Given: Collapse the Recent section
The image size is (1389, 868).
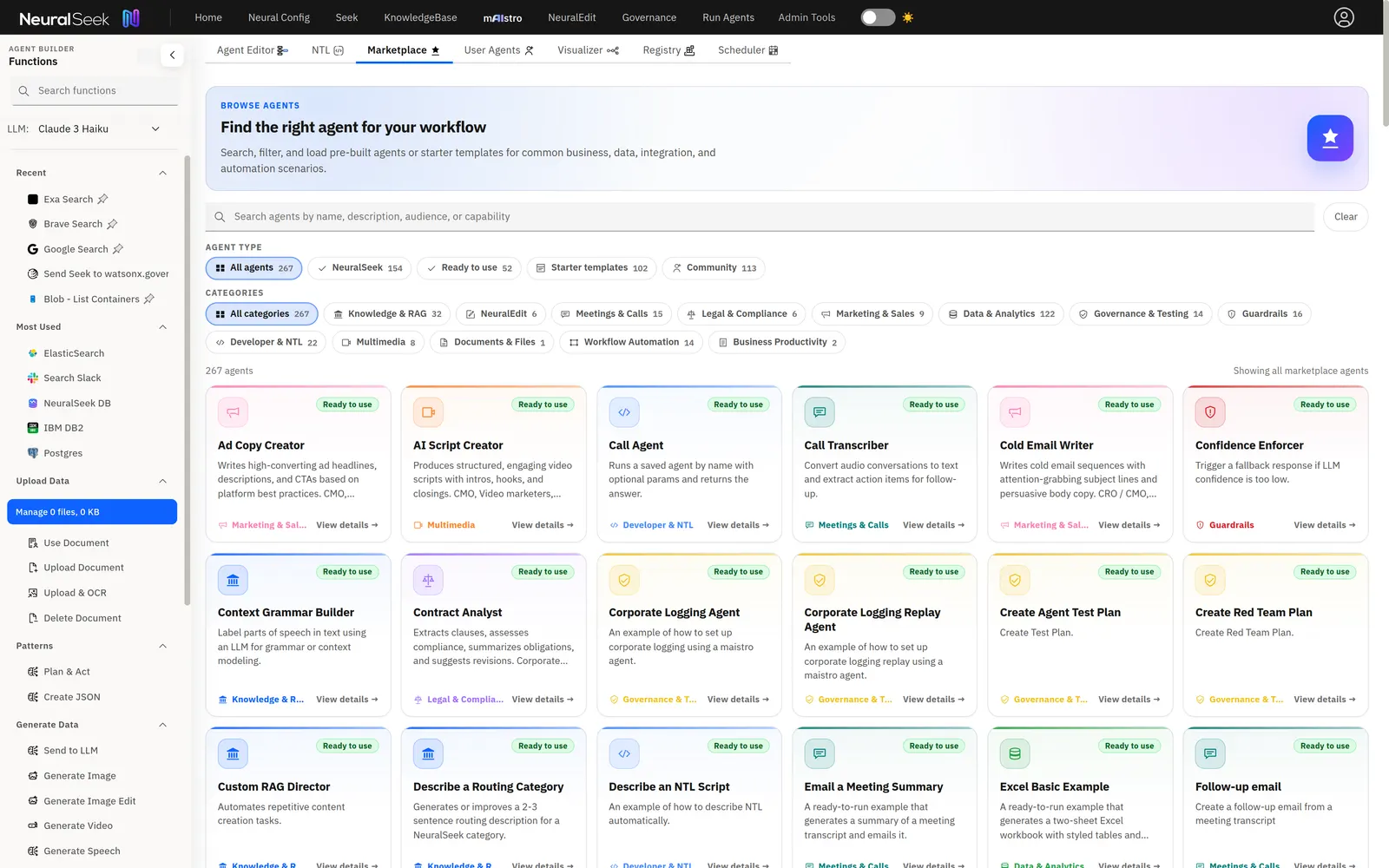Looking at the screenshot, I should click(x=162, y=173).
